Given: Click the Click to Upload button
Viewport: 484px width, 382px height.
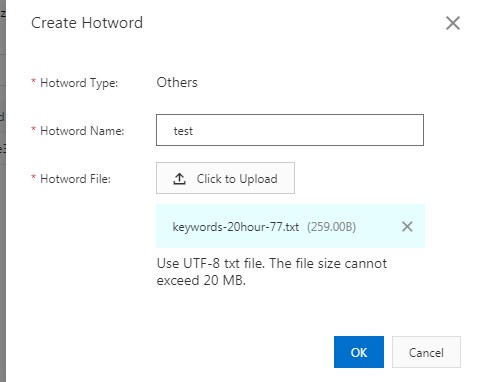Looking at the screenshot, I should 225,178.
